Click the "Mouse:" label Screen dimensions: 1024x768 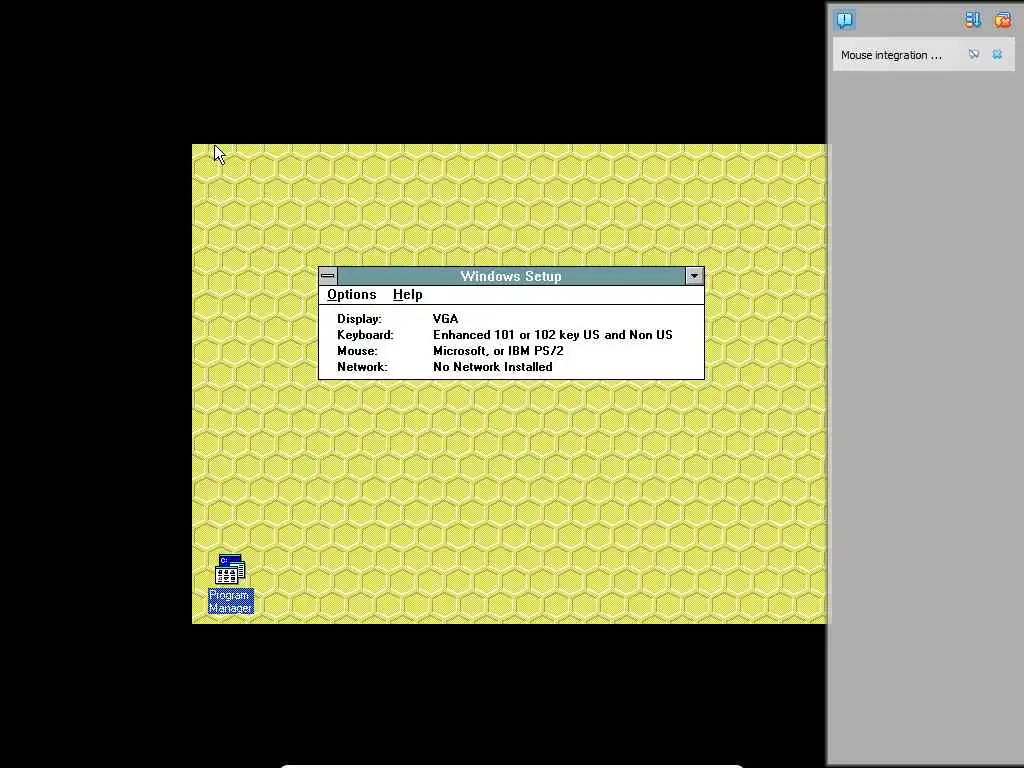357,351
